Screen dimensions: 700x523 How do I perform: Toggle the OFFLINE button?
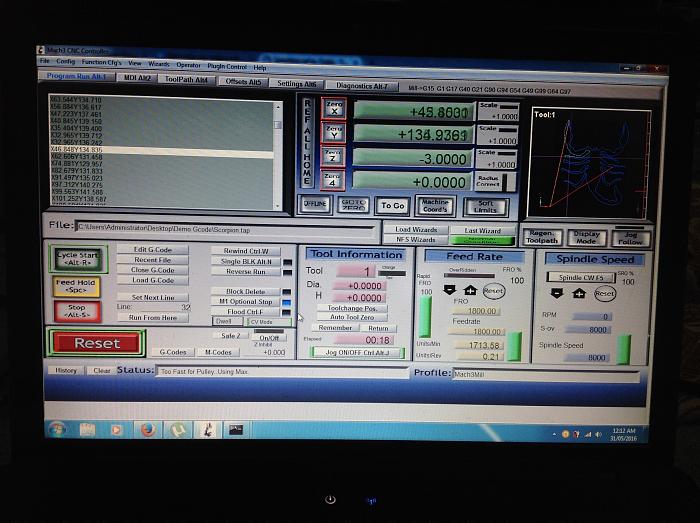point(315,204)
